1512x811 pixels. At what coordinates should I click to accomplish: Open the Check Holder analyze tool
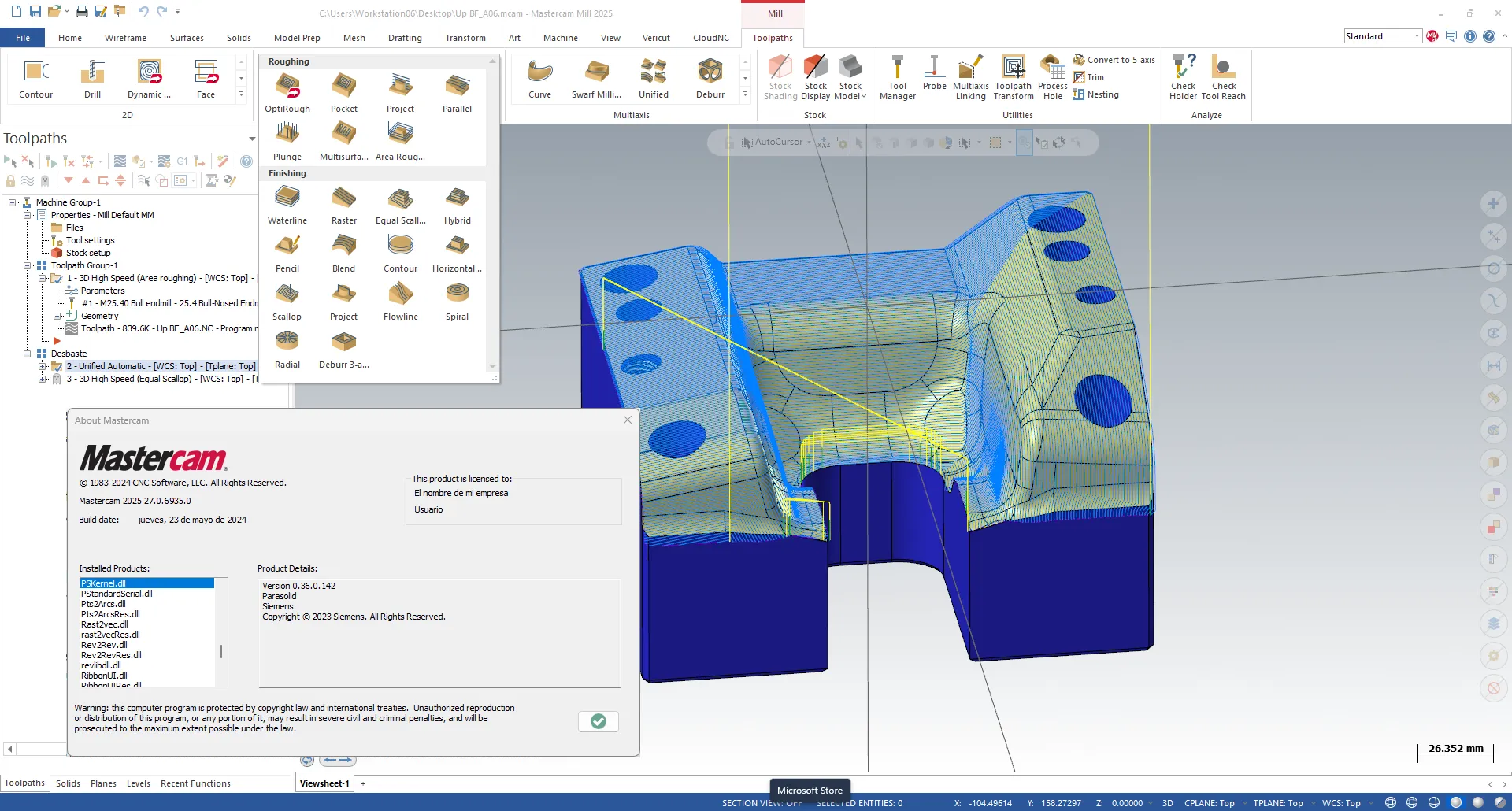tap(1183, 77)
